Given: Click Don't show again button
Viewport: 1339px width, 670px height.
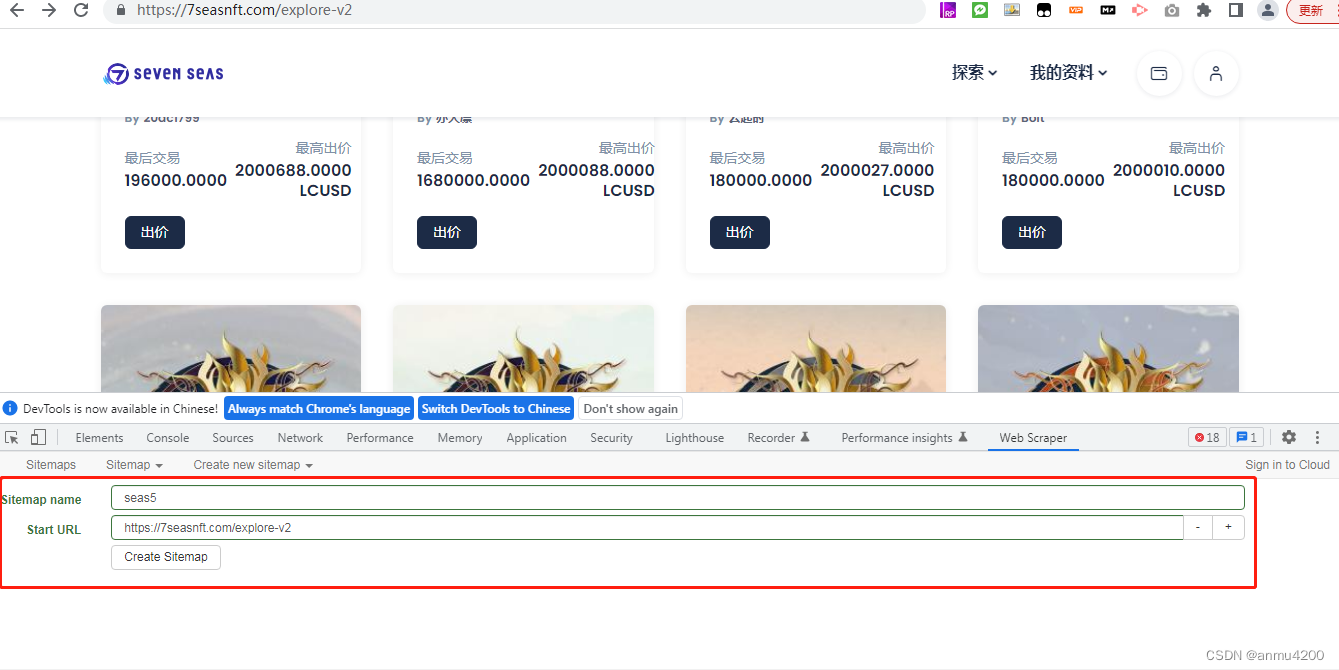Looking at the screenshot, I should pyautogui.click(x=631, y=408).
